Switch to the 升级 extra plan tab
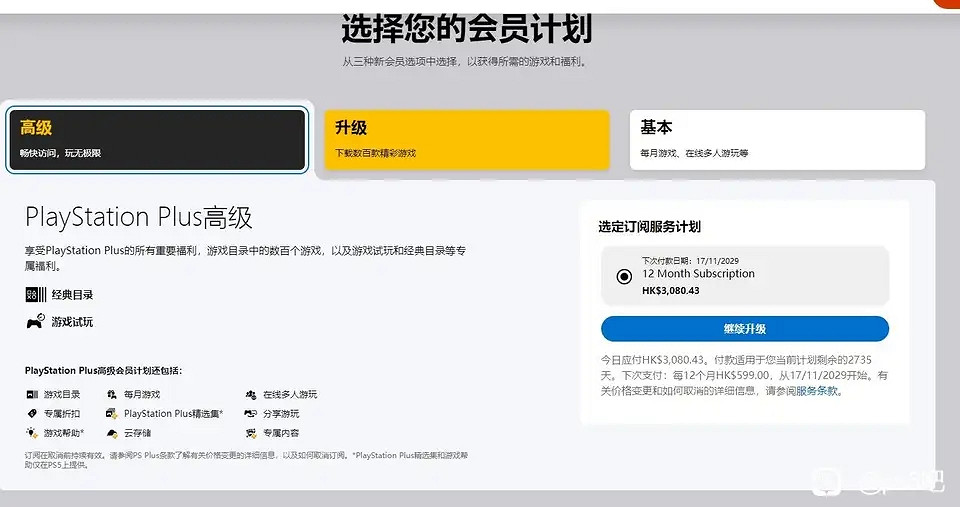The width and height of the screenshot is (960, 507). point(467,140)
